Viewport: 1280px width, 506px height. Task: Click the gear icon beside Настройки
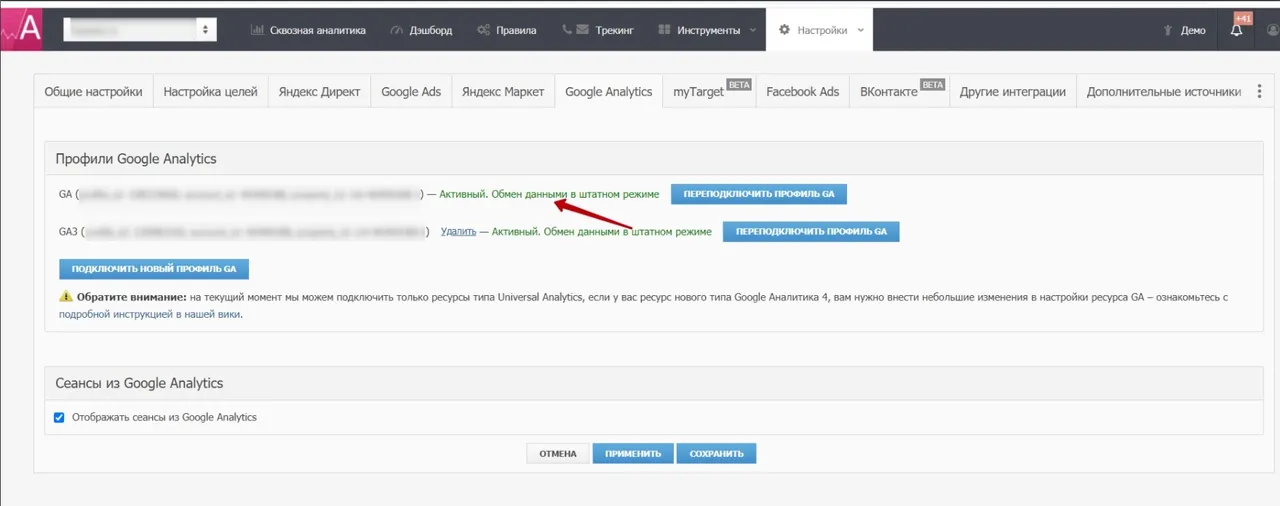coord(784,30)
